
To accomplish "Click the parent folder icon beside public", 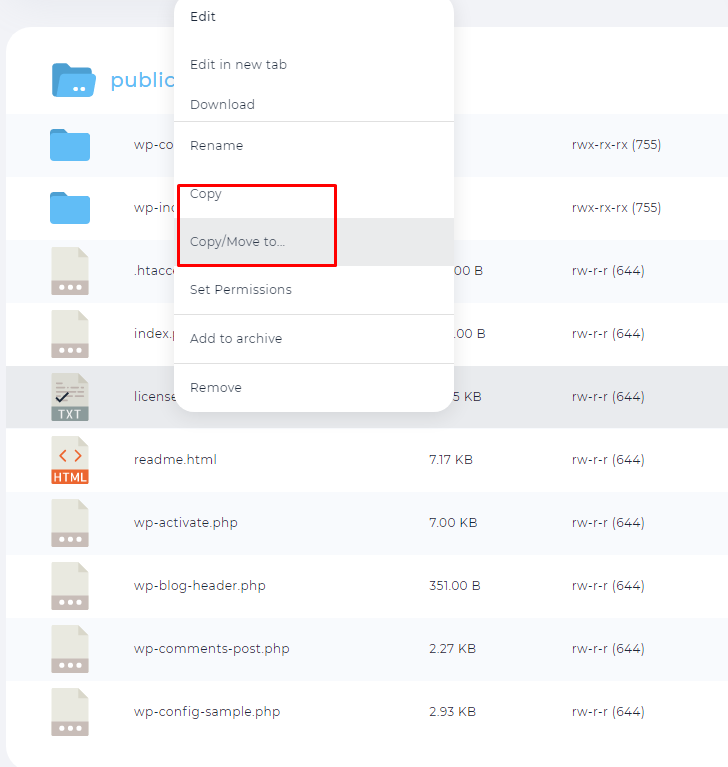I will point(73,80).
